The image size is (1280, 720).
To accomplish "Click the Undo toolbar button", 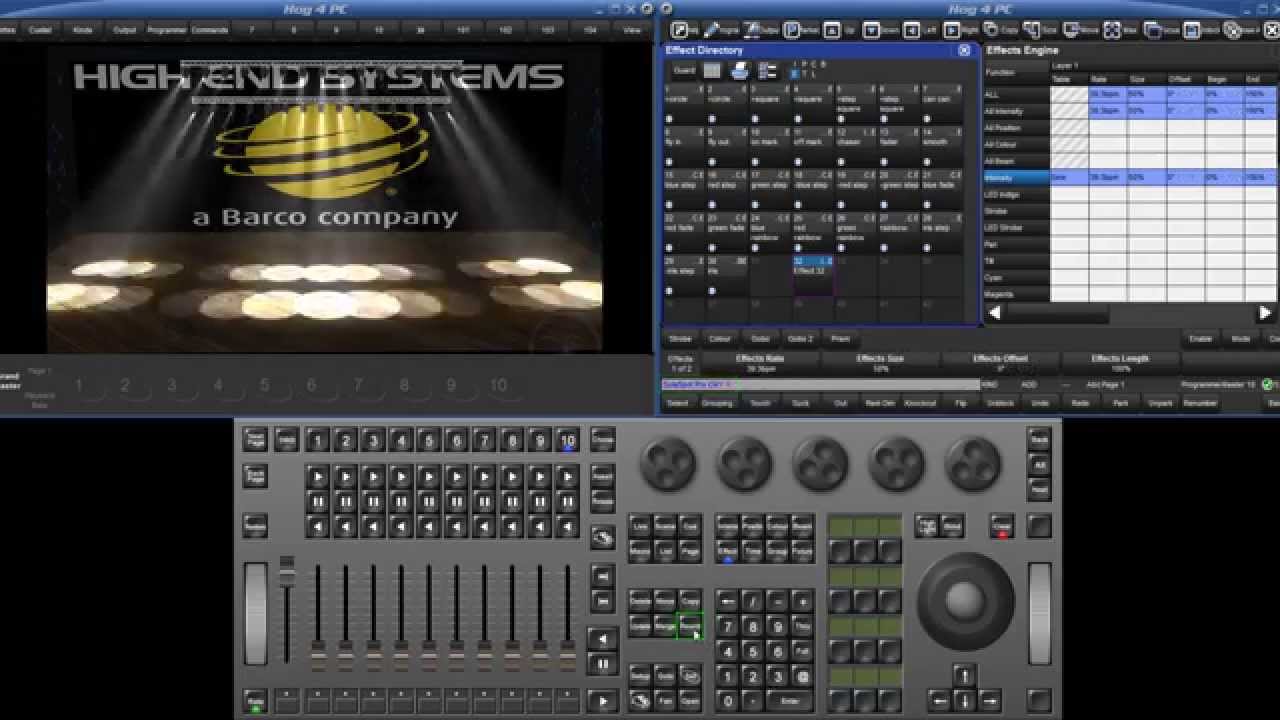I will pyautogui.click(x=1040, y=404).
